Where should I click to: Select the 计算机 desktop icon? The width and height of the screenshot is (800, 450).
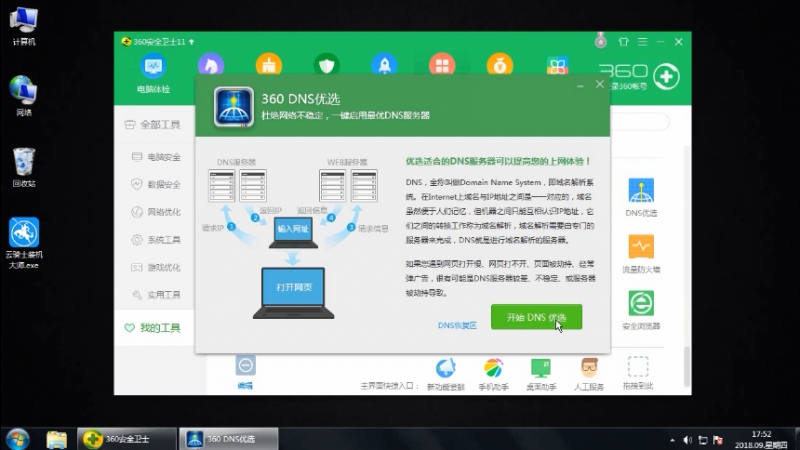[x=23, y=27]
